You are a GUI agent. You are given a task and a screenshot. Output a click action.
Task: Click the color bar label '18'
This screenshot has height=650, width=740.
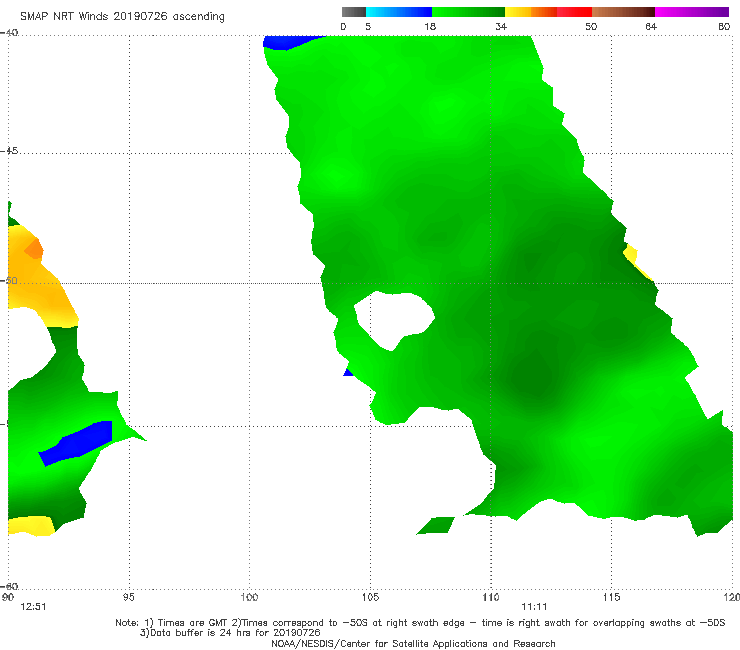point(430,26)
